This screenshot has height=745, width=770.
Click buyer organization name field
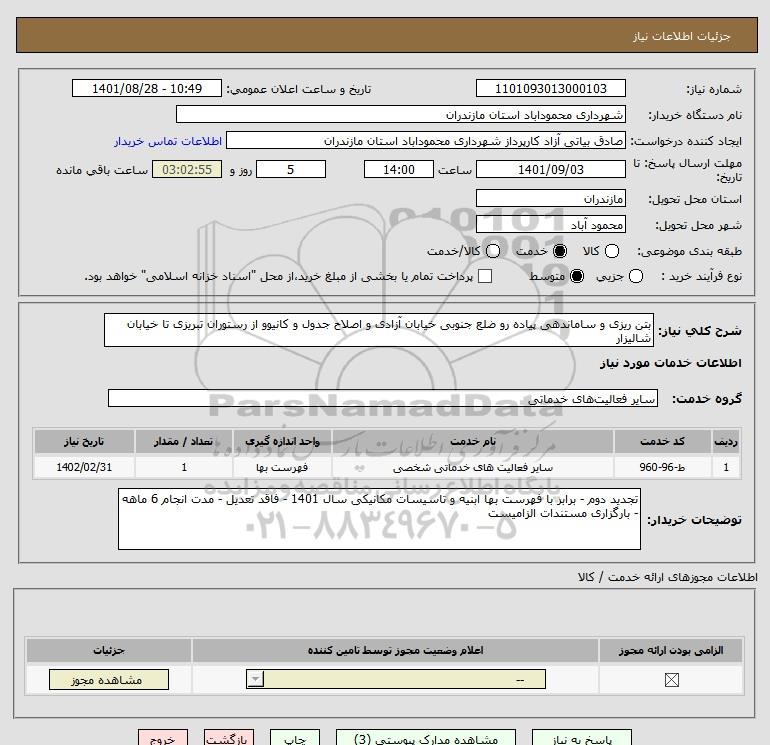click(x=401, y=114)
